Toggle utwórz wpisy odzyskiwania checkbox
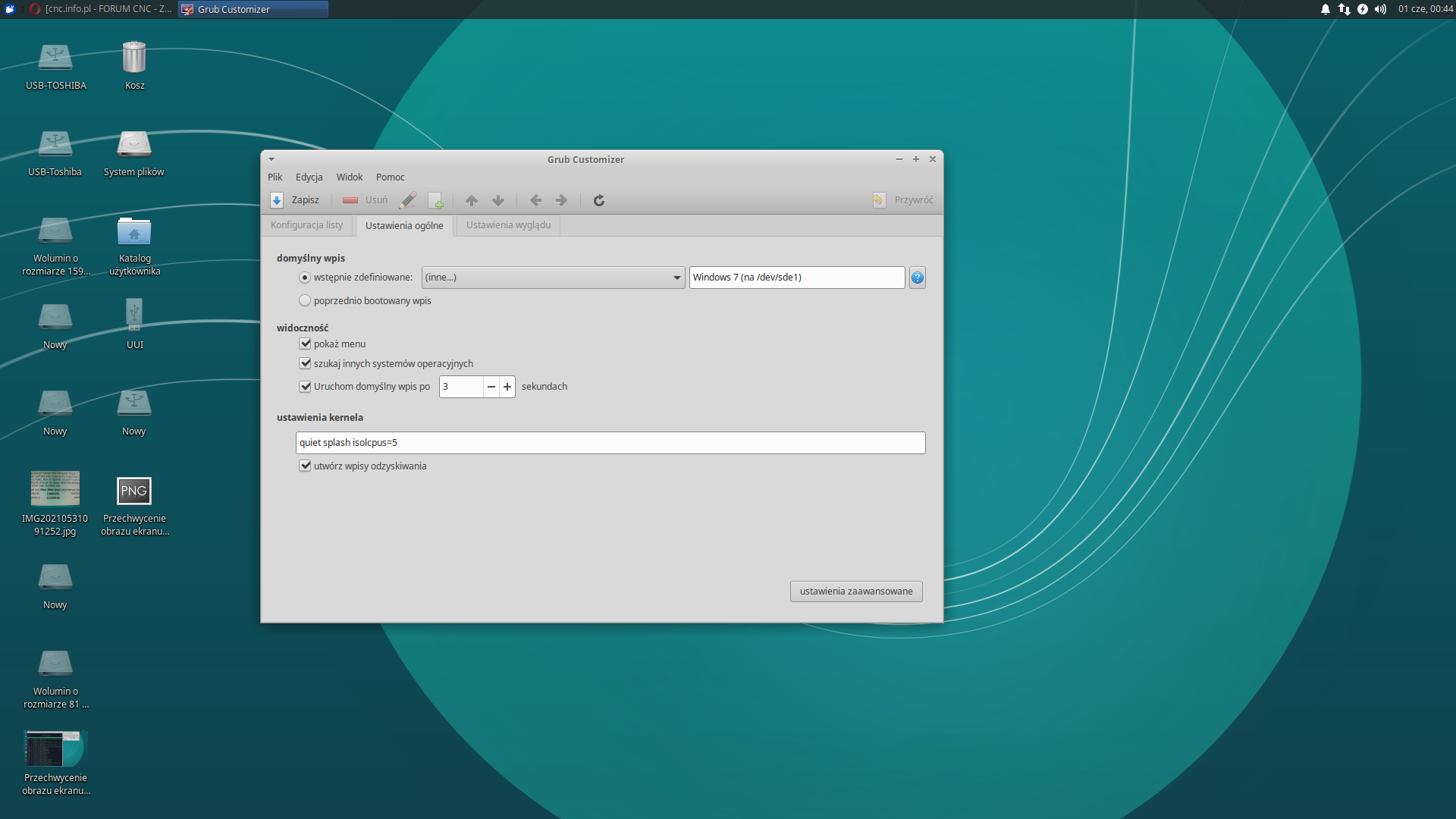 (305, 466)
